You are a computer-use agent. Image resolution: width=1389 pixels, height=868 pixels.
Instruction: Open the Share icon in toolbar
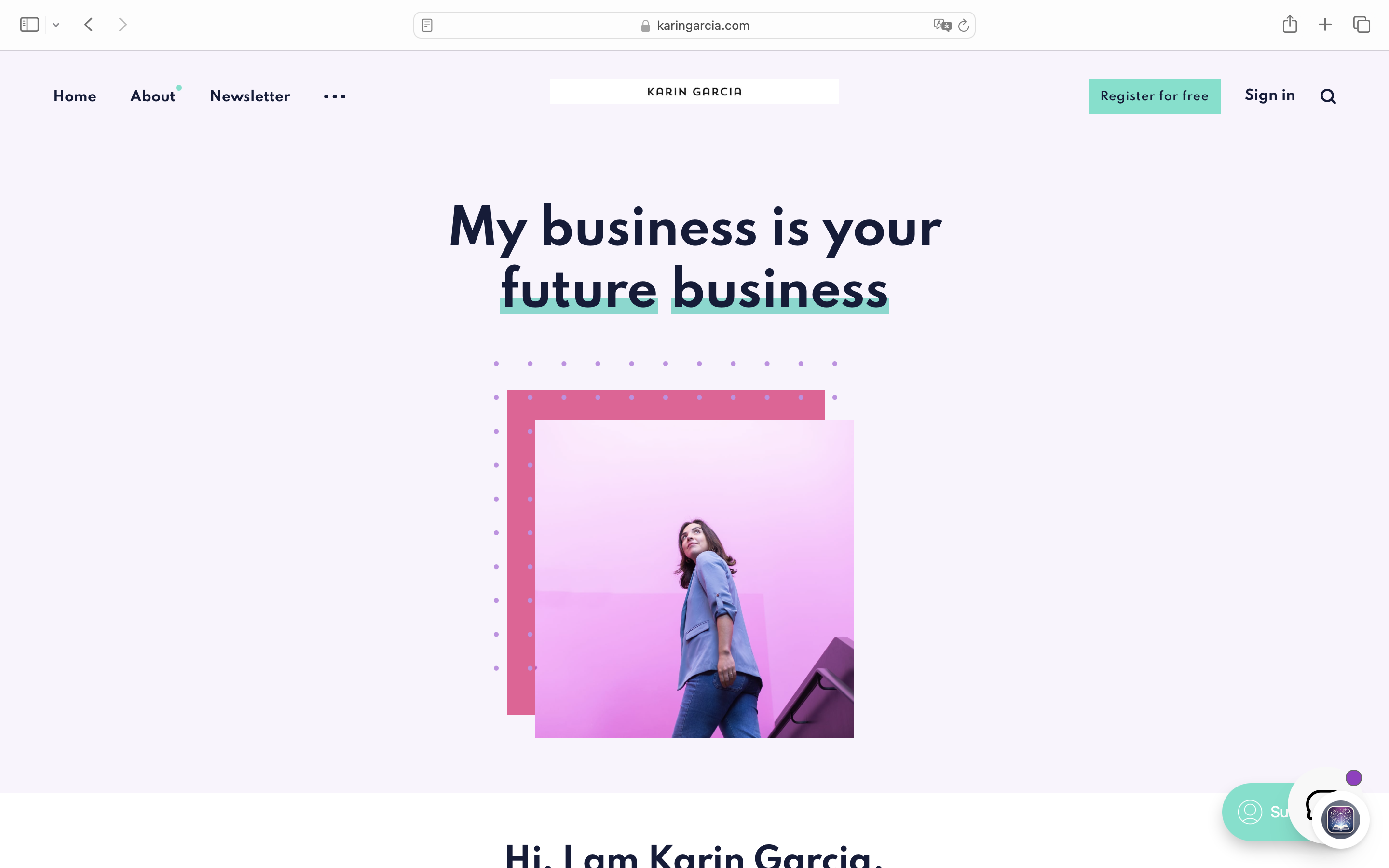pos(1290,24)
